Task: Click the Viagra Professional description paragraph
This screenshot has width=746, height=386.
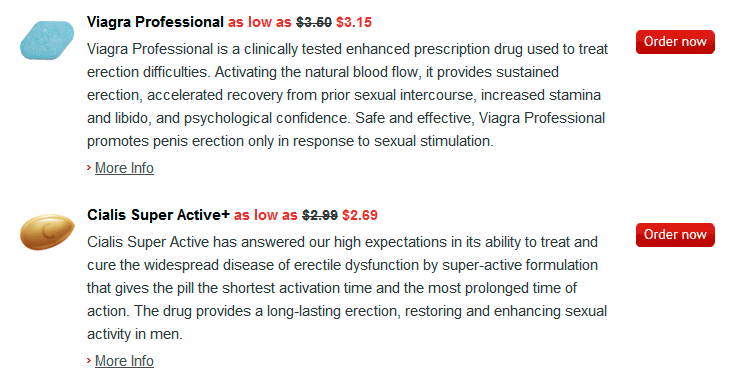Action: coord(347,95)
